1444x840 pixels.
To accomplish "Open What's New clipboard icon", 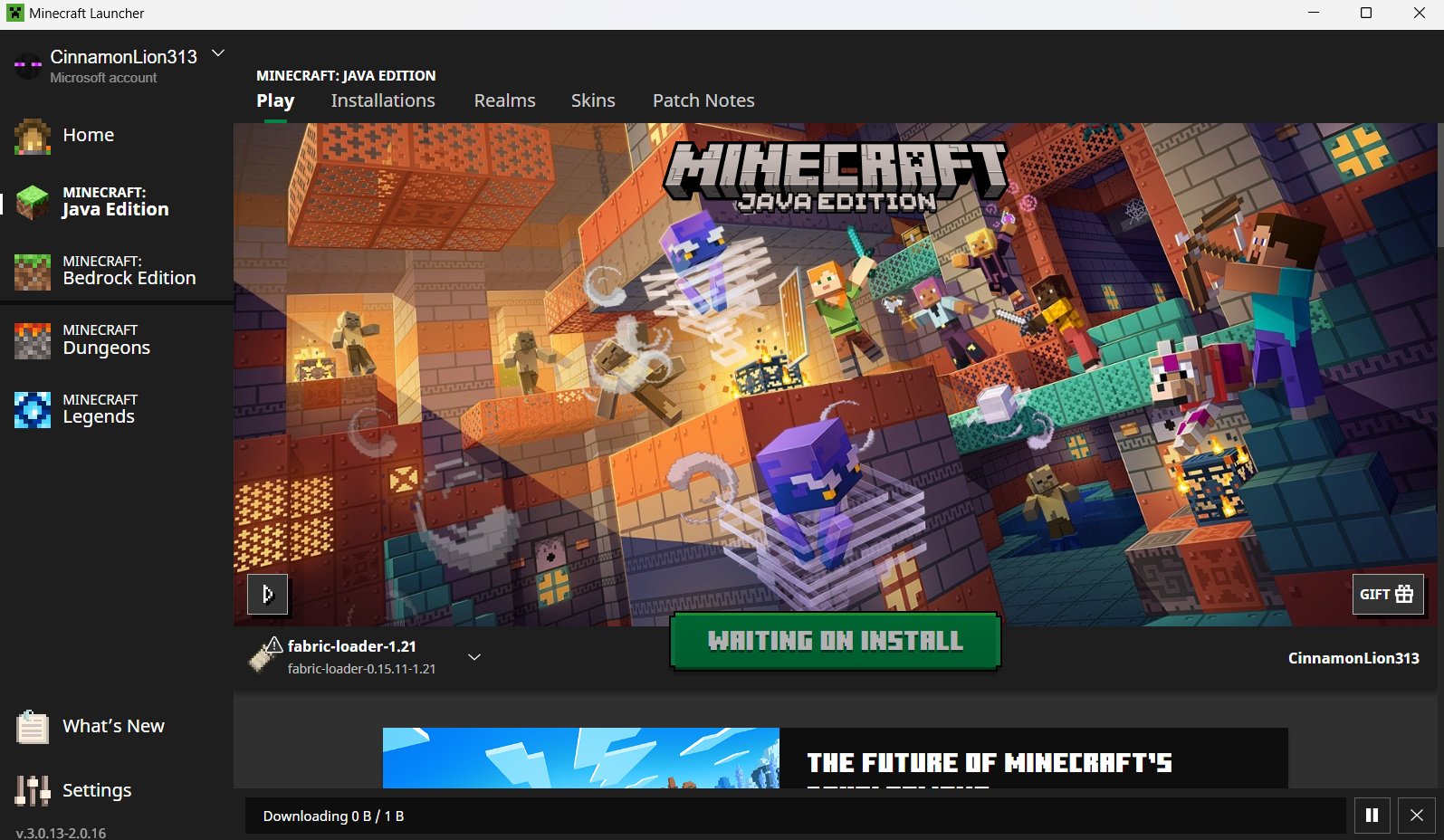I will point(33,727).
